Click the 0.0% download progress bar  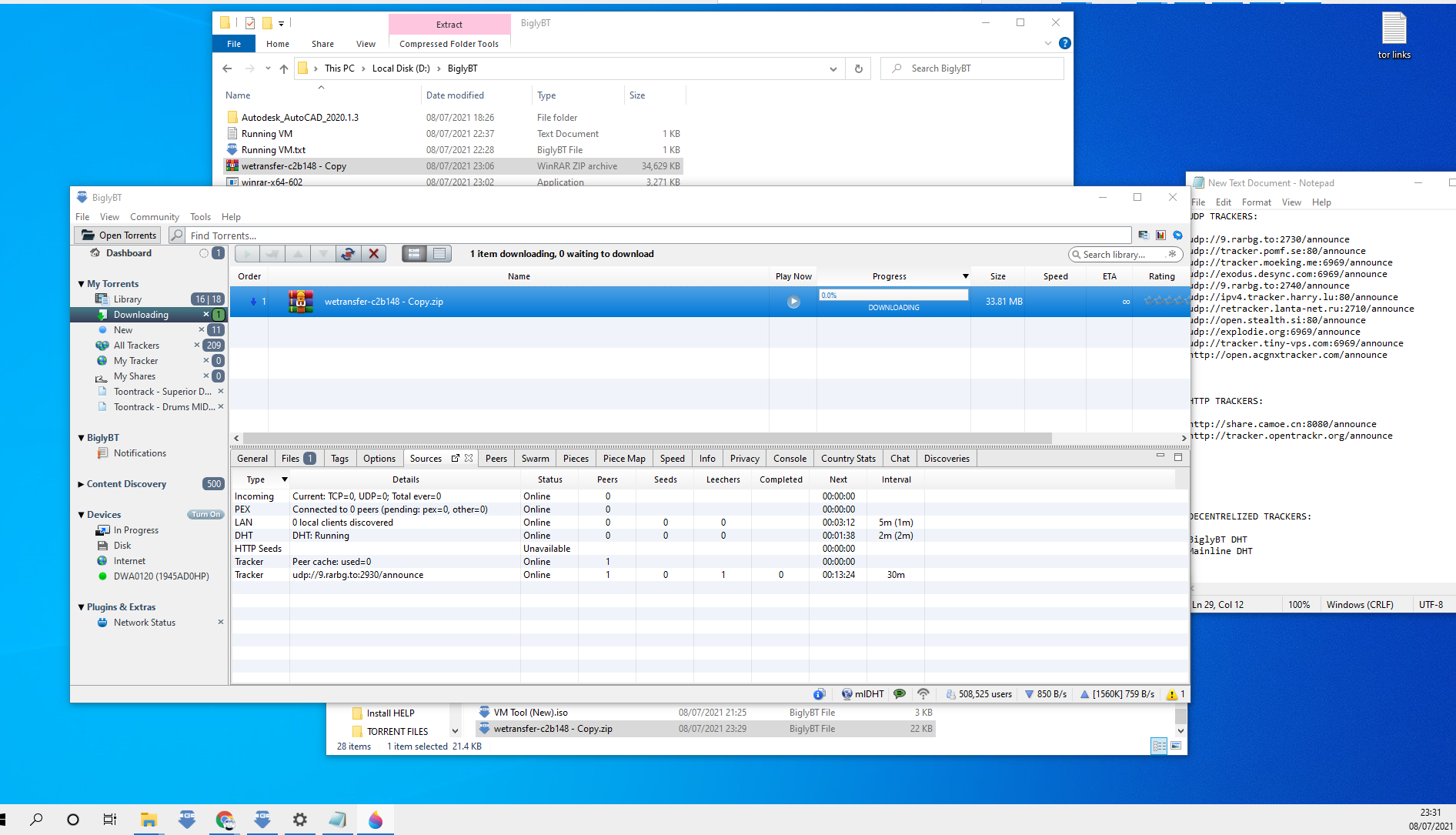point(893,295)
